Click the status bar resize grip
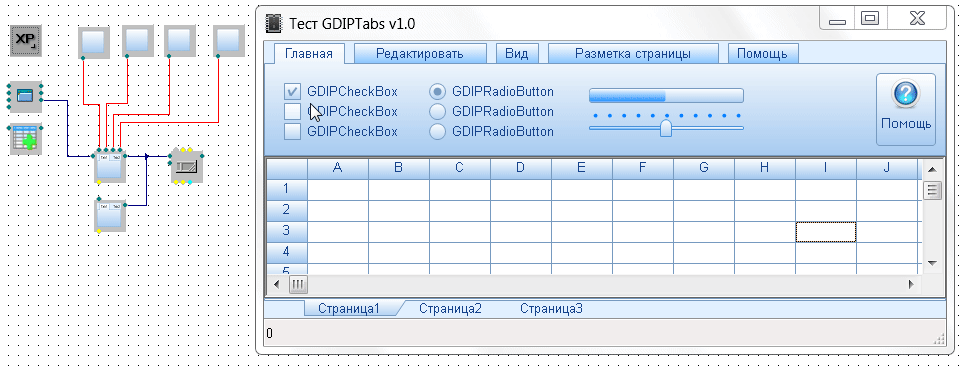Viewport: 963px width, 366px height. tap(940, 340)
